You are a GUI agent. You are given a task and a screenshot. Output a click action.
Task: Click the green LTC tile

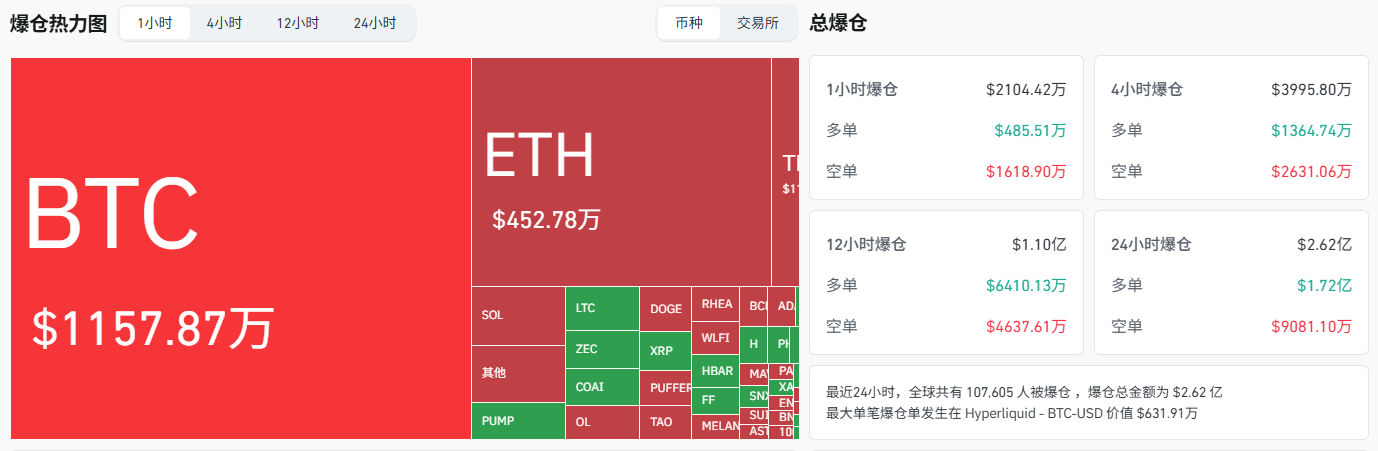coord(602,308)
